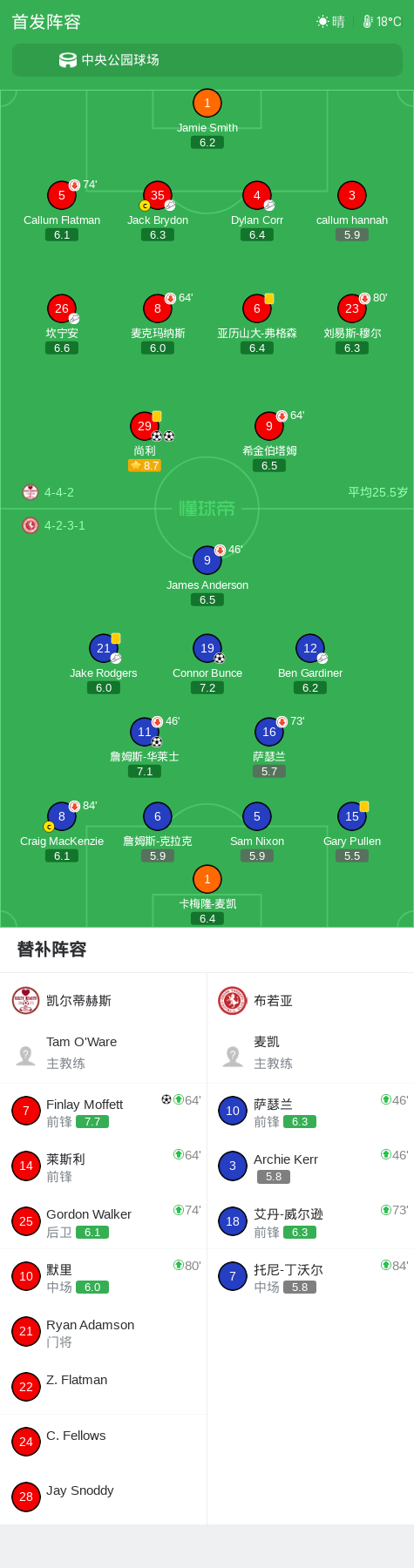Open coach Tam O'Ware profile
Screen dimensions: 414x1568
pos(104,1052)
